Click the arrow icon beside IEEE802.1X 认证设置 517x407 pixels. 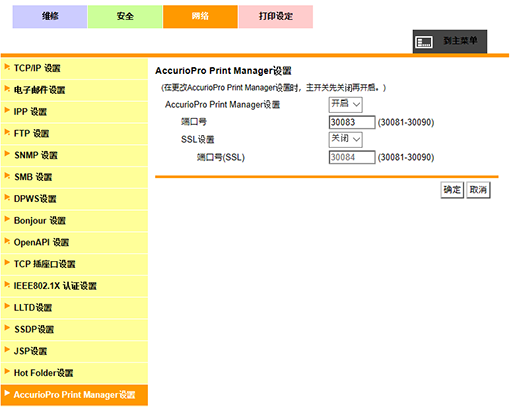[7, 285]
